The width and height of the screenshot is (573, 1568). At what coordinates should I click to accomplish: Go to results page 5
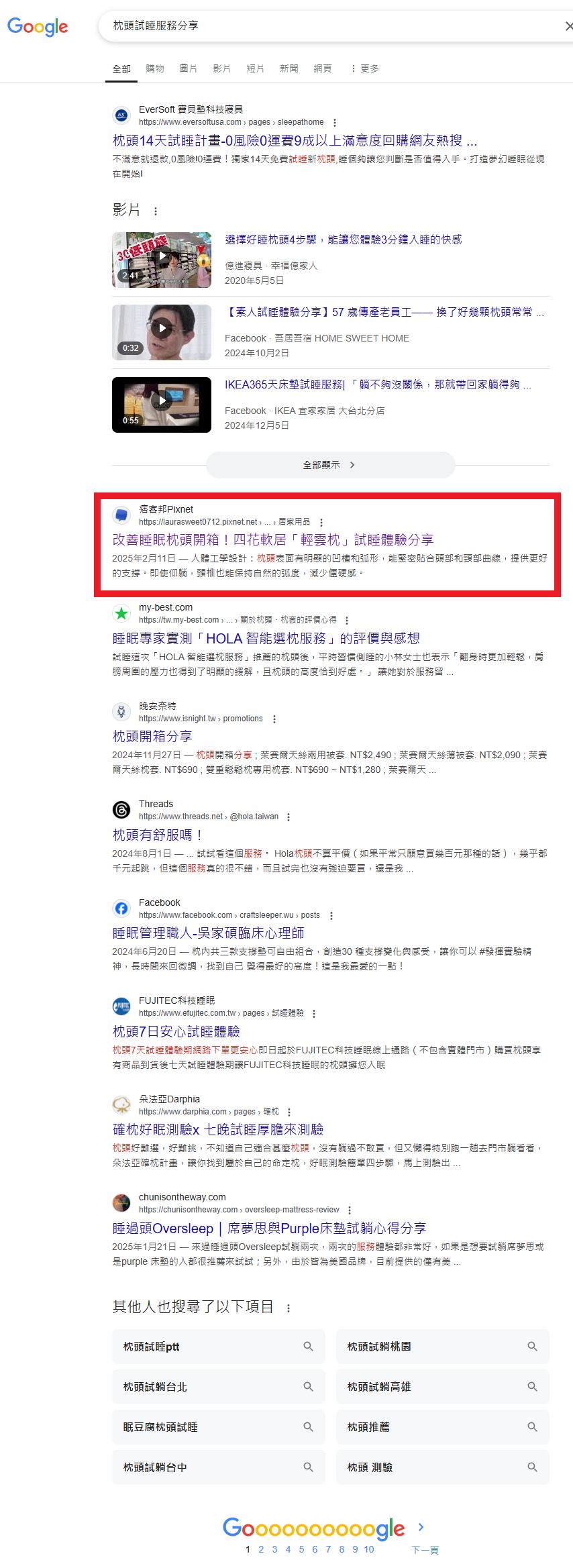click(x=301, y=1549)
